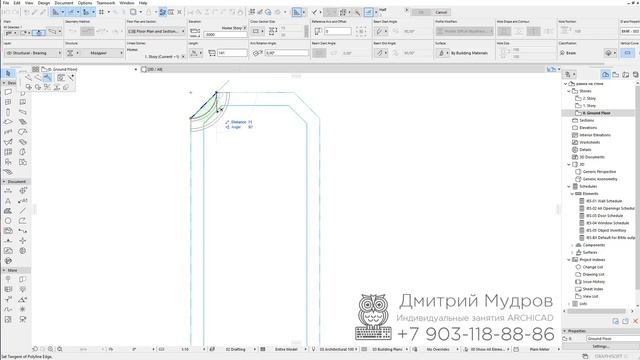Open the Teamwork menu

pyautogui.click(x=106, y=3)
